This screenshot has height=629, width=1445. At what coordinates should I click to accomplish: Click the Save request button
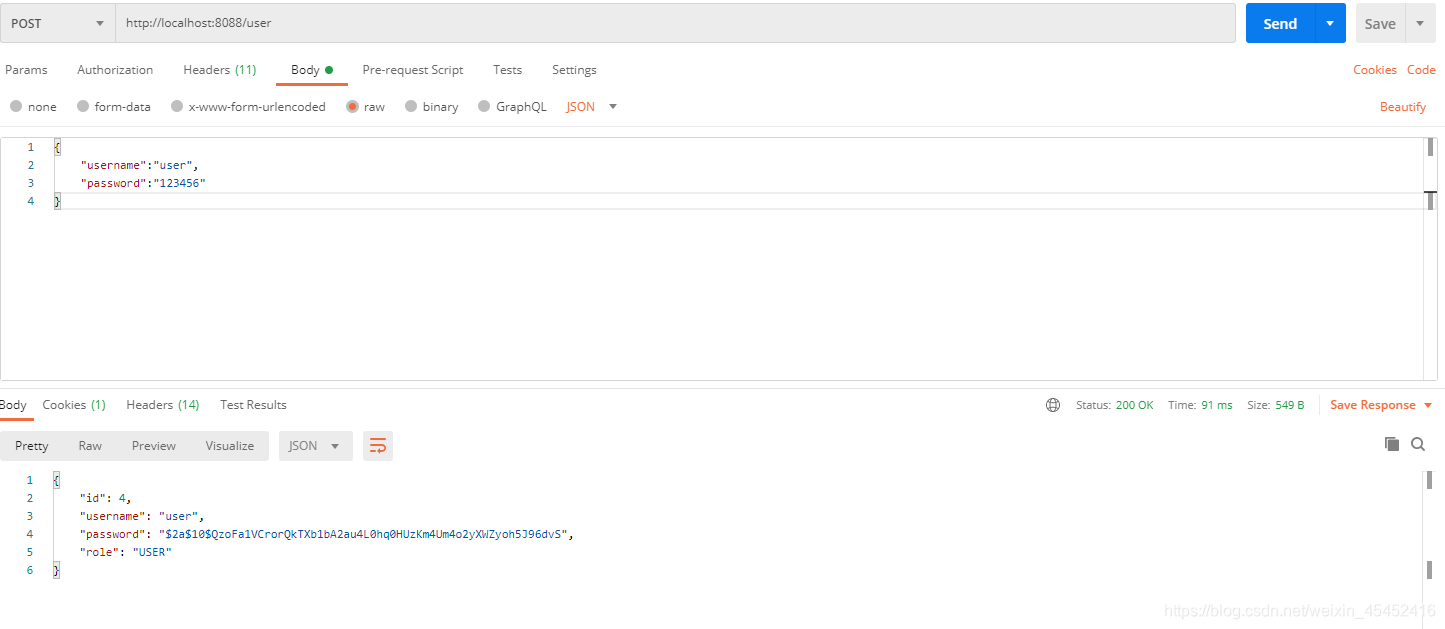point(1380,23)
